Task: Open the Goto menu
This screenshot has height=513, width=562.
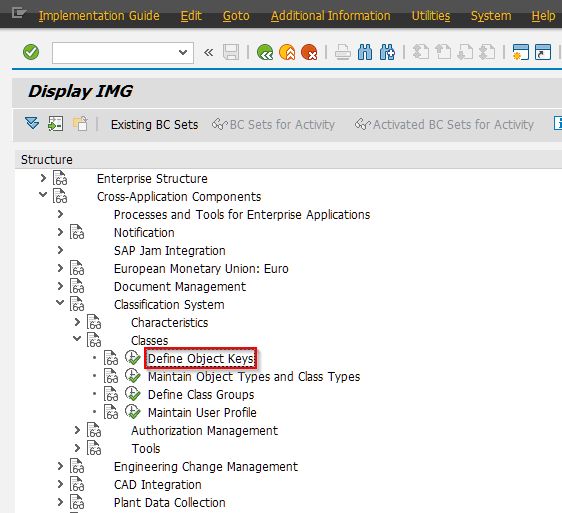Action: 236,16
